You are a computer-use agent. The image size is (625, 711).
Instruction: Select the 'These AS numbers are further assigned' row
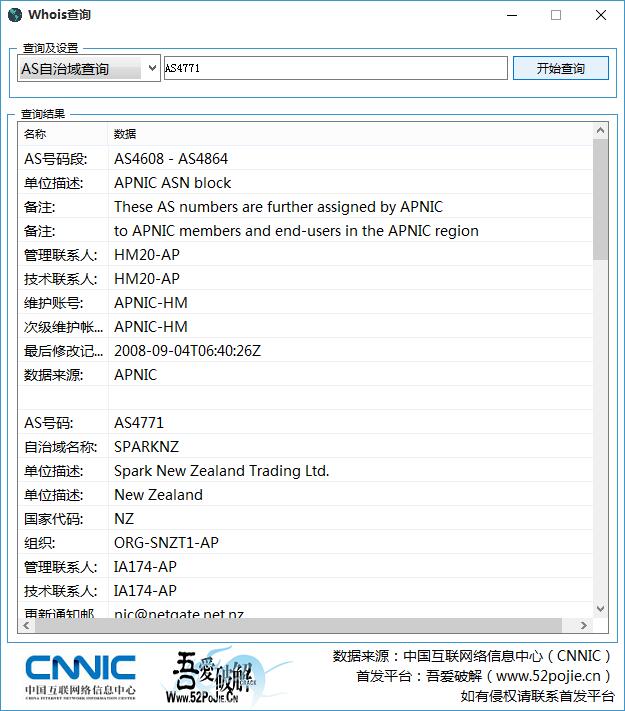[305, 206]
